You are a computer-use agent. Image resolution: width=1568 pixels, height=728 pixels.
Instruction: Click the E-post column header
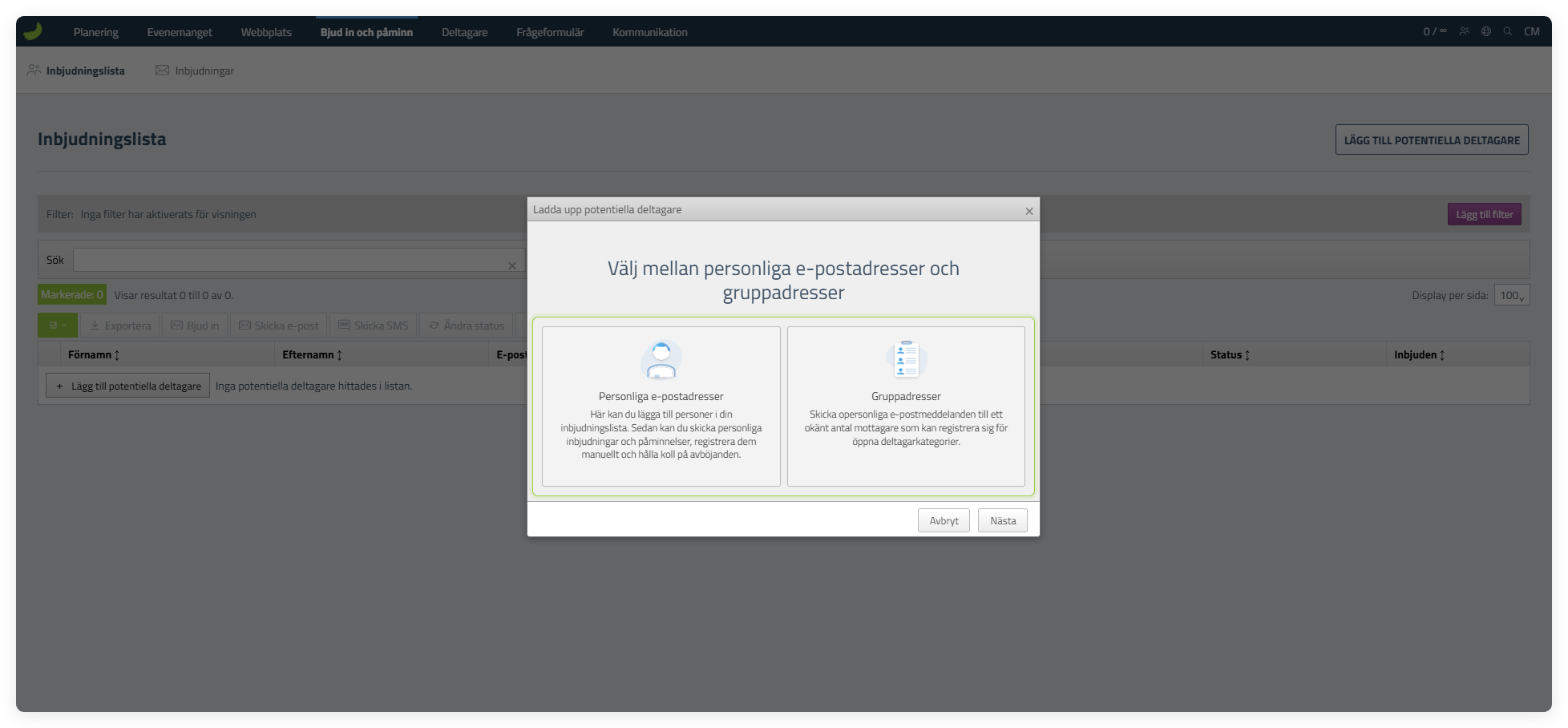[511, 354]
